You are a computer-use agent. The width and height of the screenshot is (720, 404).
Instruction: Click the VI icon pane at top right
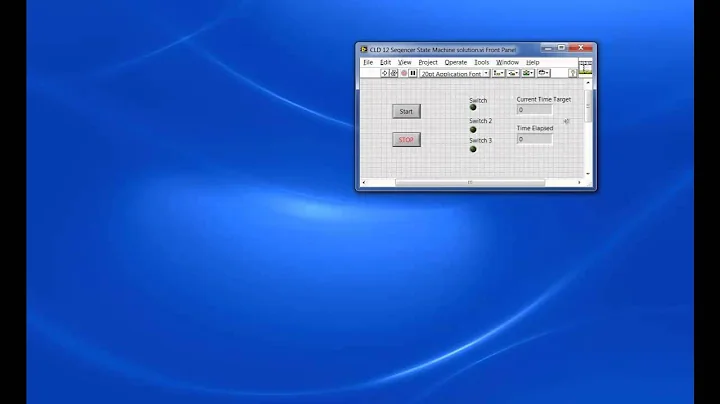(585, 67)
